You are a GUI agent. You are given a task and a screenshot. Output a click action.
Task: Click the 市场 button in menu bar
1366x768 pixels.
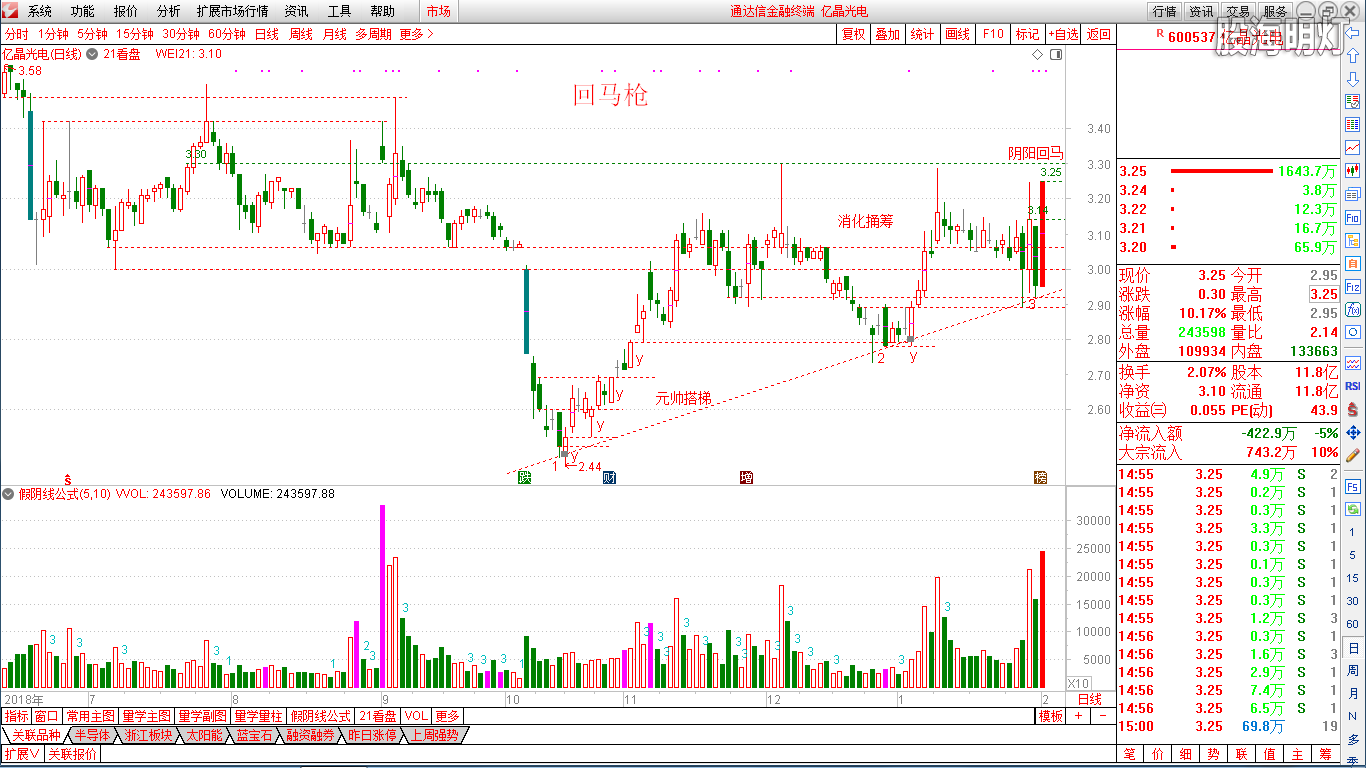(438, 11)
